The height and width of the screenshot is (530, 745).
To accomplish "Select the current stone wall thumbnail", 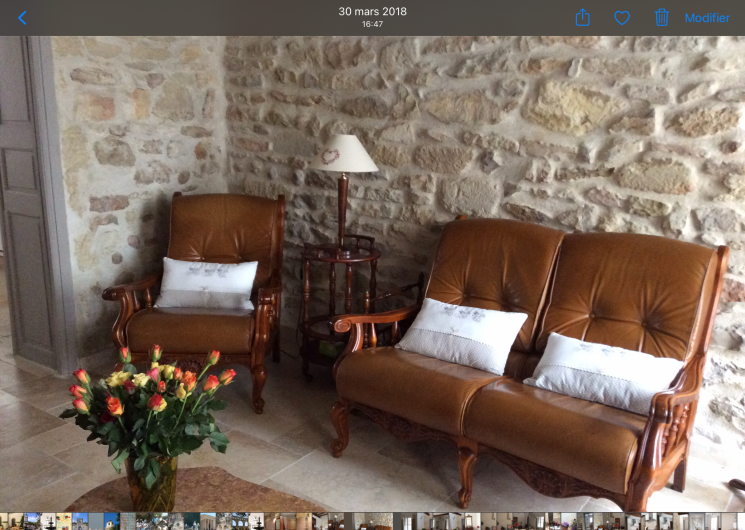I will [373, 521].
